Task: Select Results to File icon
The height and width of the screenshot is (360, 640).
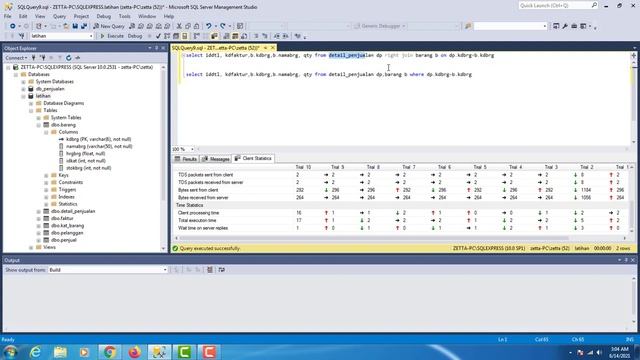Action: (244, 36)
